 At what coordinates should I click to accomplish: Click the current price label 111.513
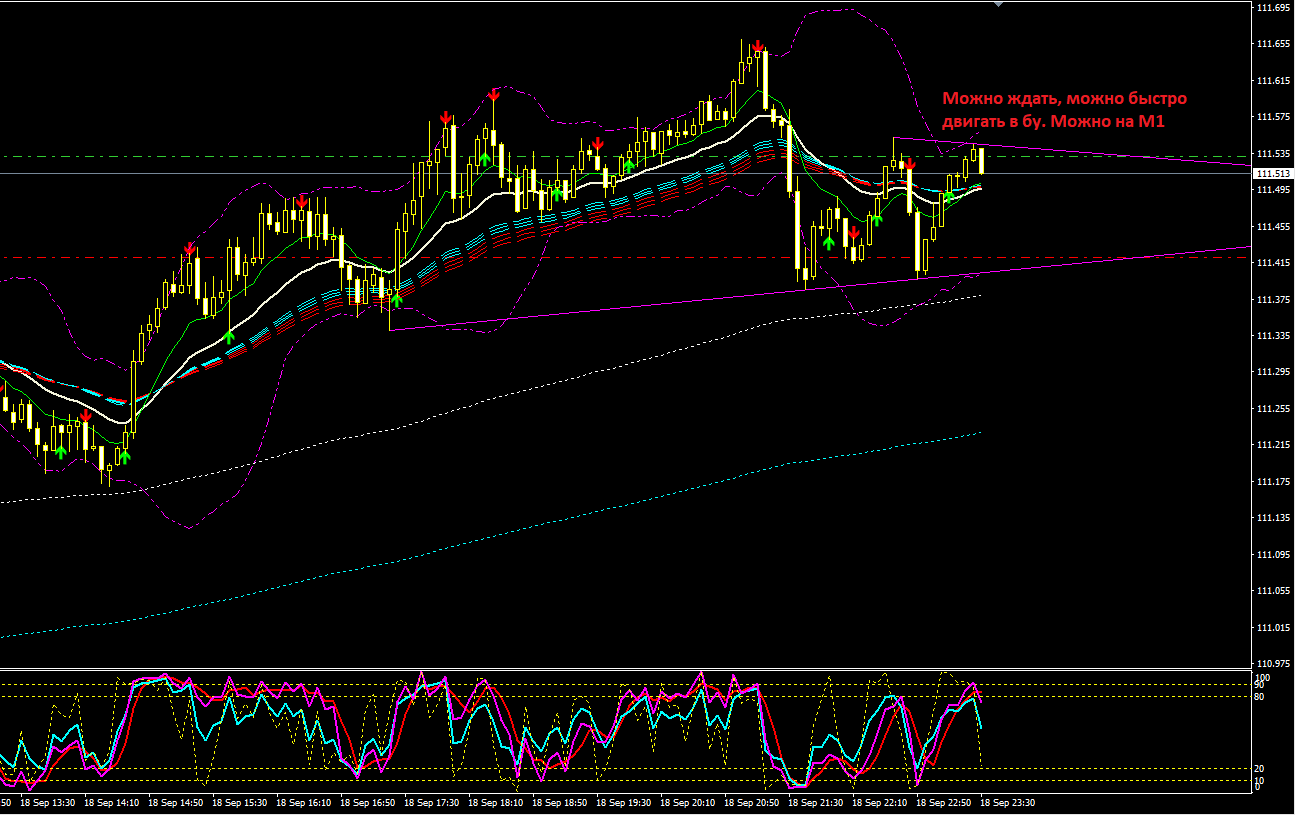coord(1271,173)
